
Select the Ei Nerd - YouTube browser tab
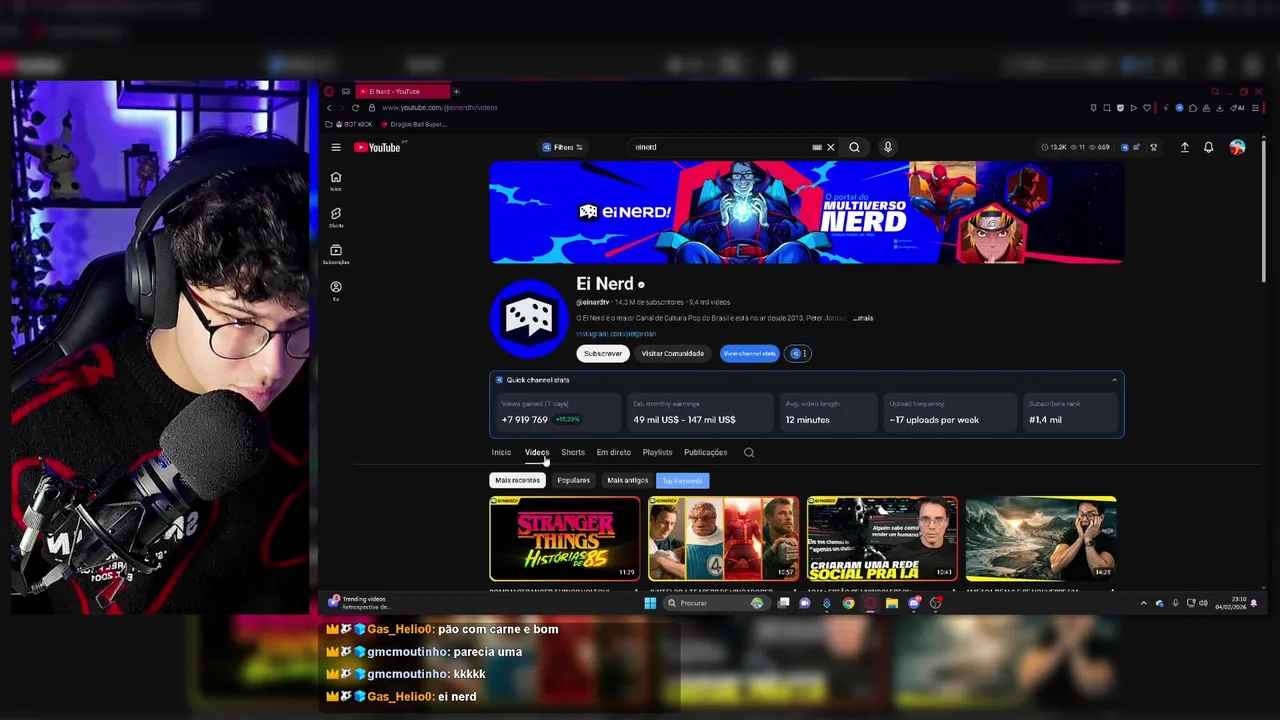pyautogui.click(x=402, y=91)
